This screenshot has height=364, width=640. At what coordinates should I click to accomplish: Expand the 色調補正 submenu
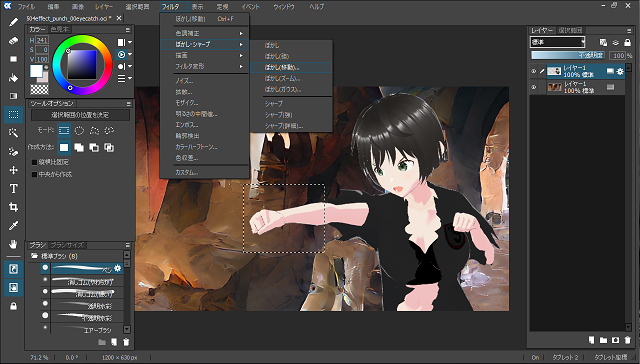click(204, 33)
